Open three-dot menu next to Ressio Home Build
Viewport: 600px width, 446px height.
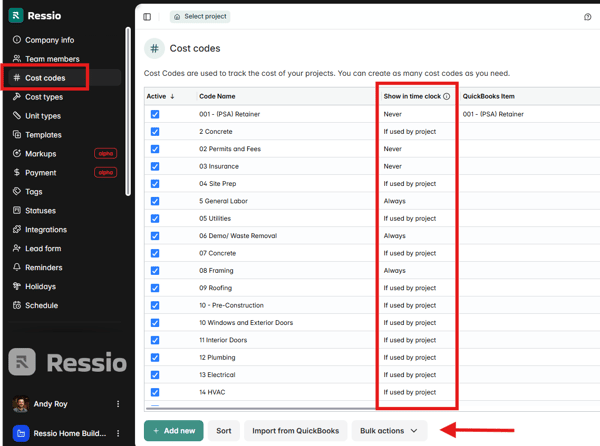[x=118, y=434]
